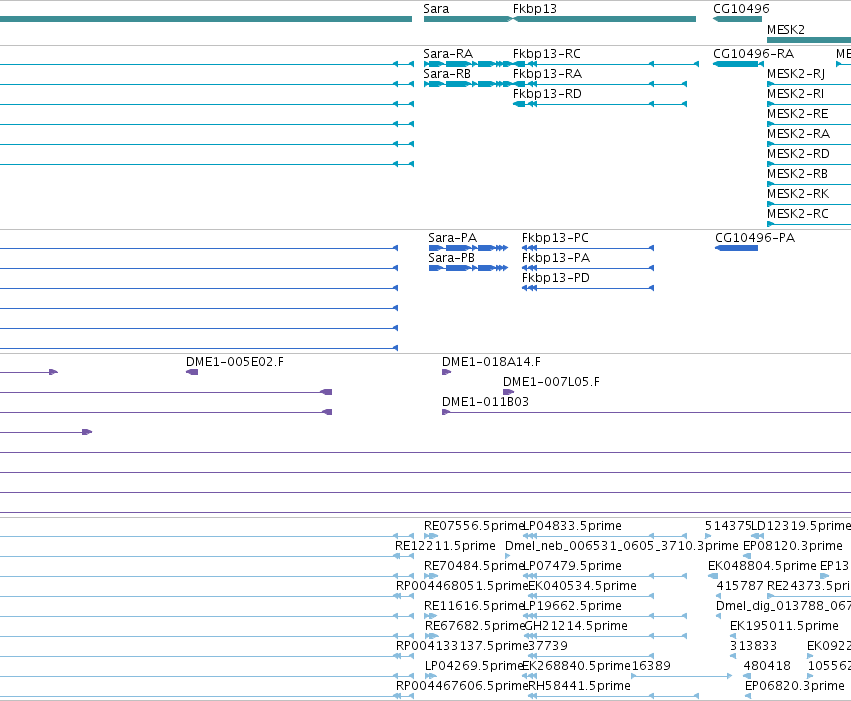Click the RP004467606.5prime EST label
The height and width of the screenshot is (701, 851).
point(462,686)
